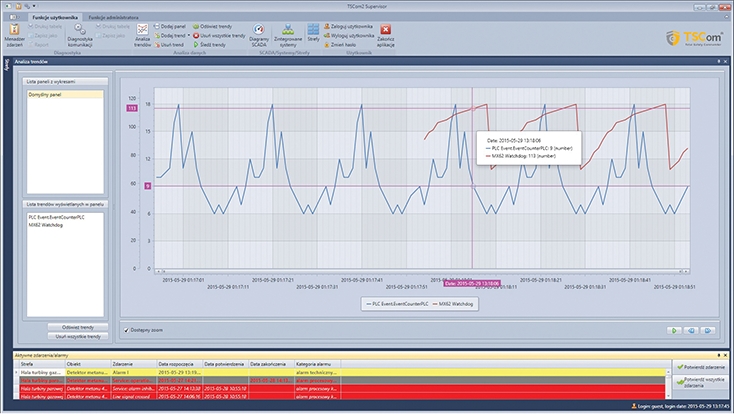Click the step forward chart navigation button

pyautogui.click(x=708, y=330)
